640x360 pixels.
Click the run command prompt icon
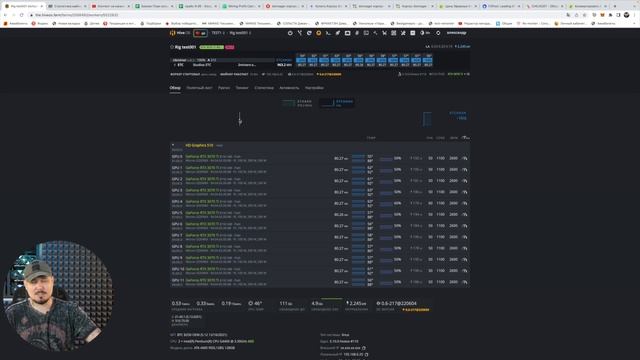[x=328, y=33]
